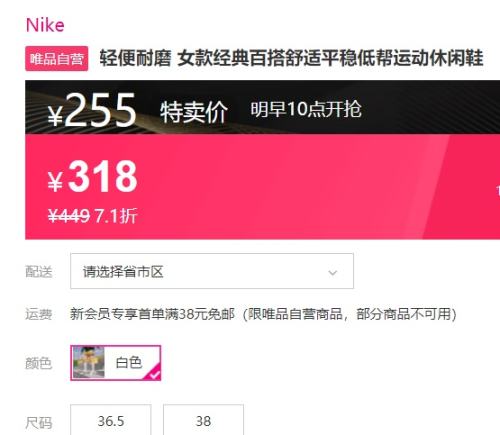The height and width of the screenshot is (435, 500).
Task: Click the chevron arrow in delivery selector
Action: (333, 273)
